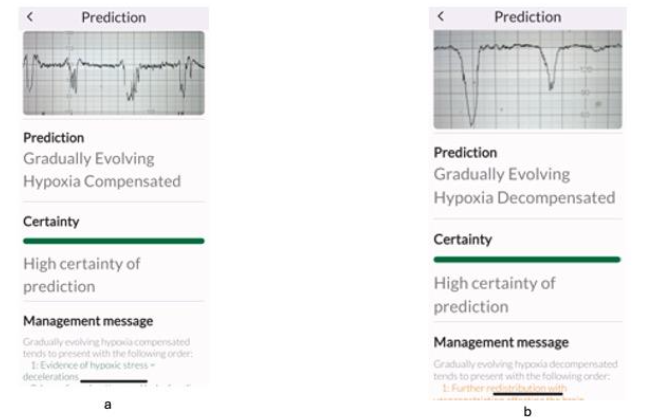Select the 'Gradually Evolving Hypoxia Compensated' prediction text
This screenshot has width=645, height=418.
pyautogui.click(x=102, y=170)
